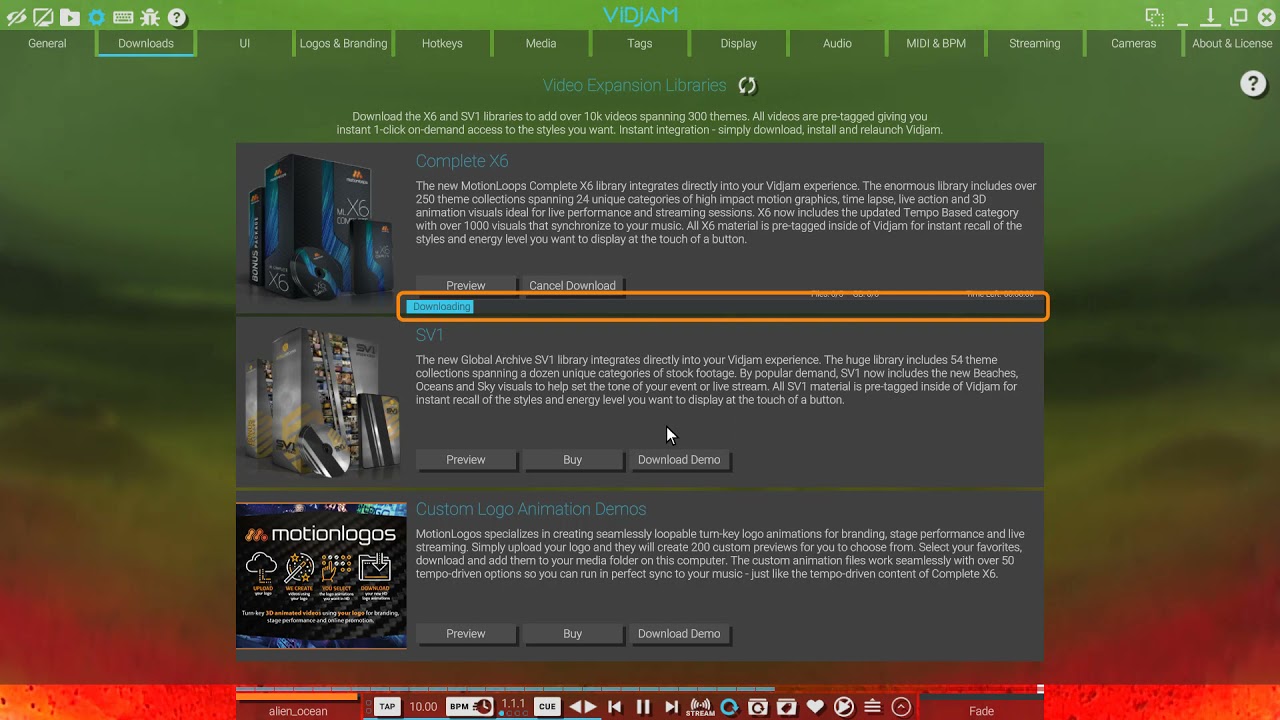
Task: Open the Tags tab
Action: [x=640, y=43]
